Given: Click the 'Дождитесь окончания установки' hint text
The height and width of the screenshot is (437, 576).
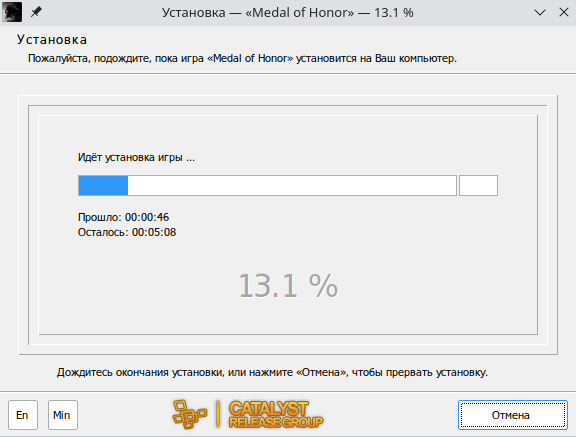Looking at the screenshot, I should point(272,372).
